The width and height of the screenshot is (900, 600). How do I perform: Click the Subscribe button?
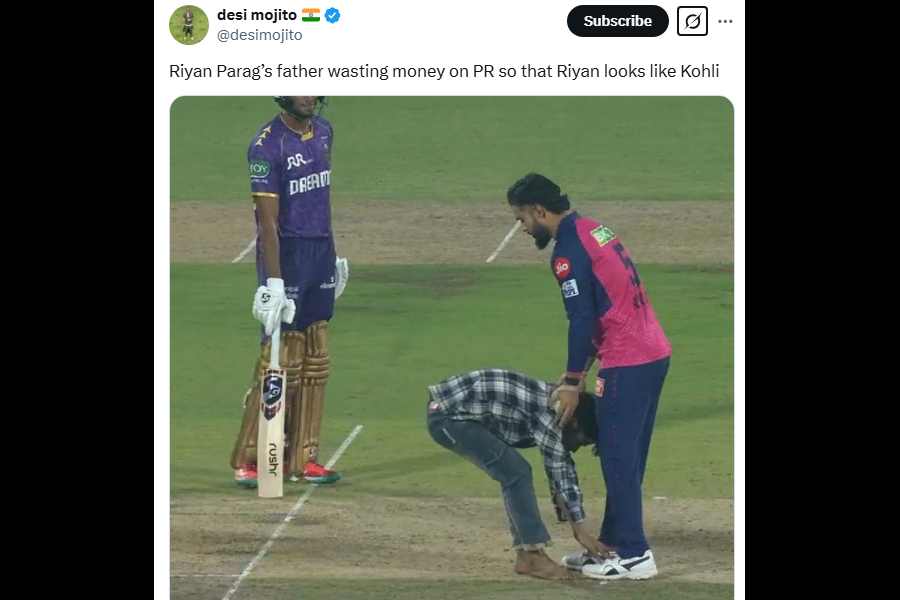point(618,21)
